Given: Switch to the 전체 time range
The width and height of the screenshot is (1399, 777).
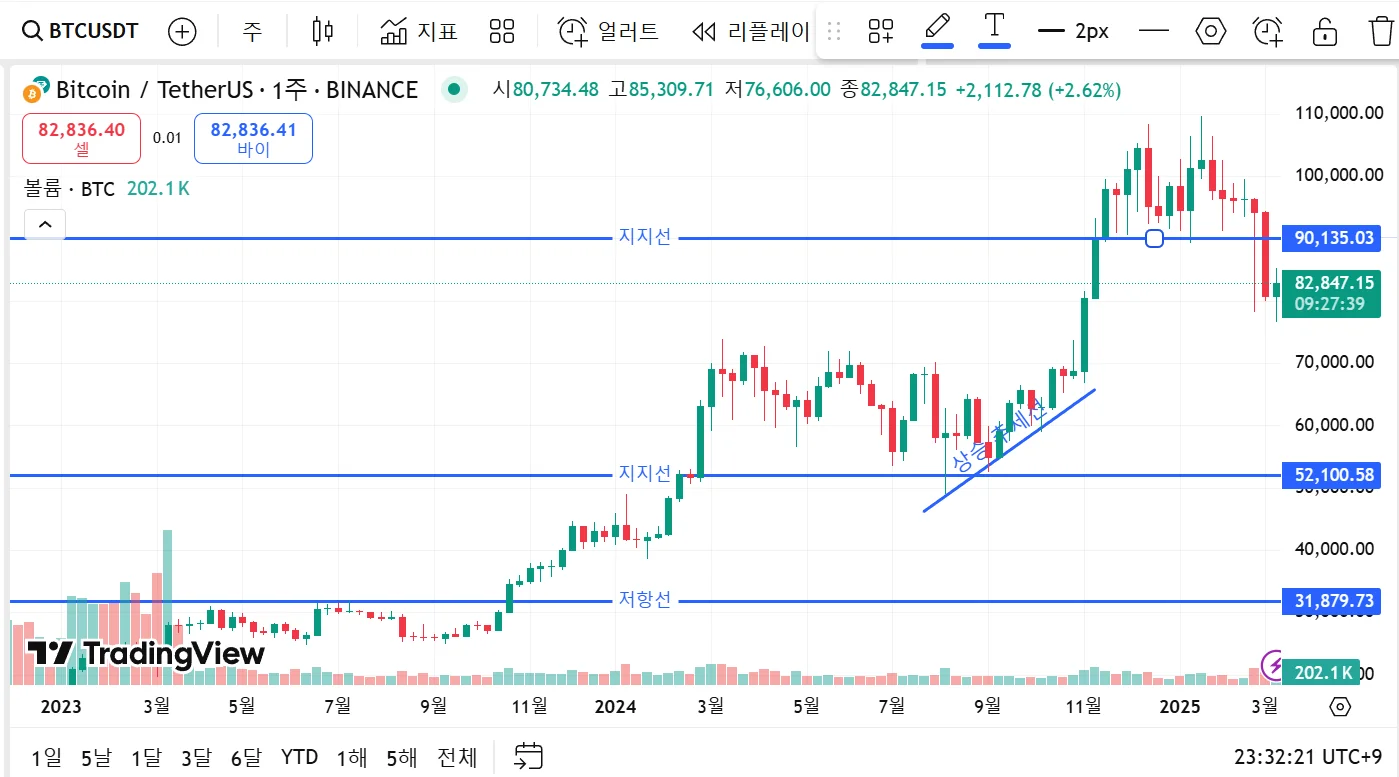Looking at the screenshot, I should [x=457, y=757].
